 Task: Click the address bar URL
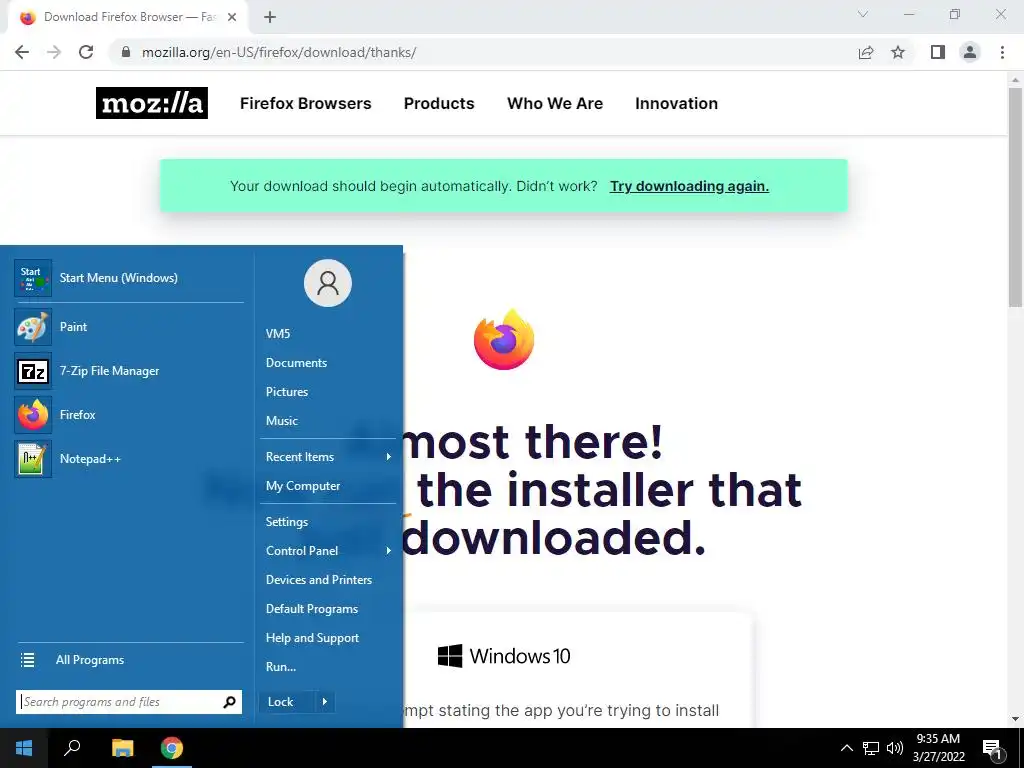[x=279, y=52]
